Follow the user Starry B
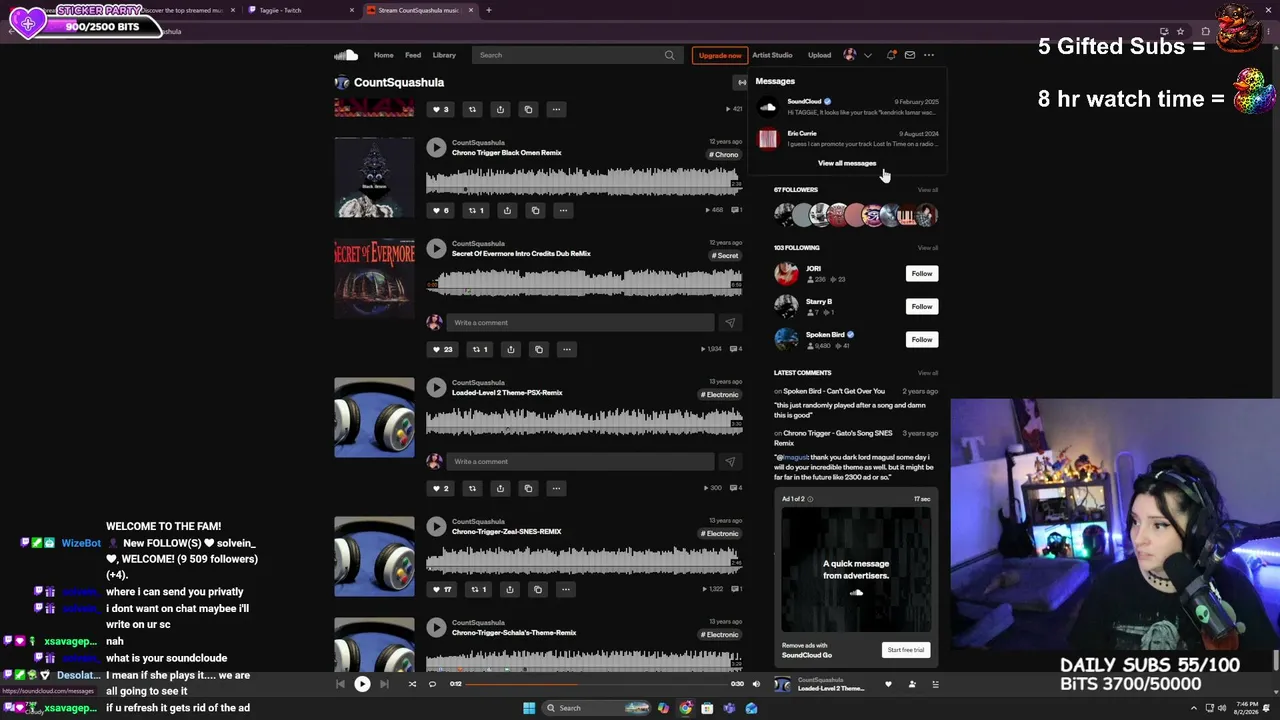Screen dimensions: 1280x720 (922, 306)
